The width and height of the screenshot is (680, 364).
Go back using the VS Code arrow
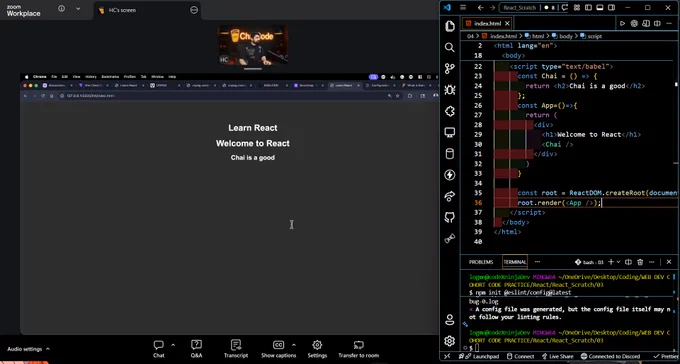pos(481,7)
